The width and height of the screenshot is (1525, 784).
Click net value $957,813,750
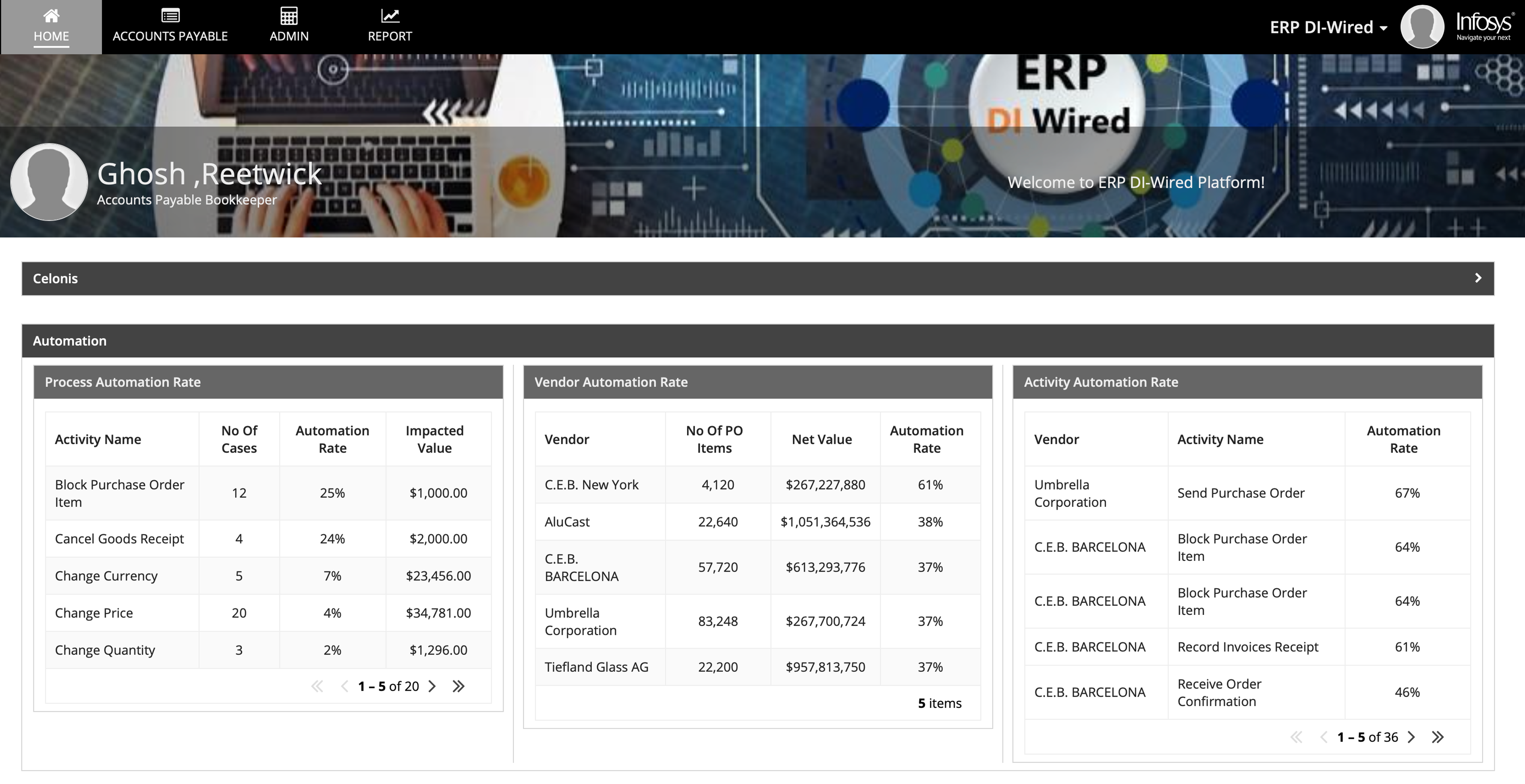[x=825, y=667]
